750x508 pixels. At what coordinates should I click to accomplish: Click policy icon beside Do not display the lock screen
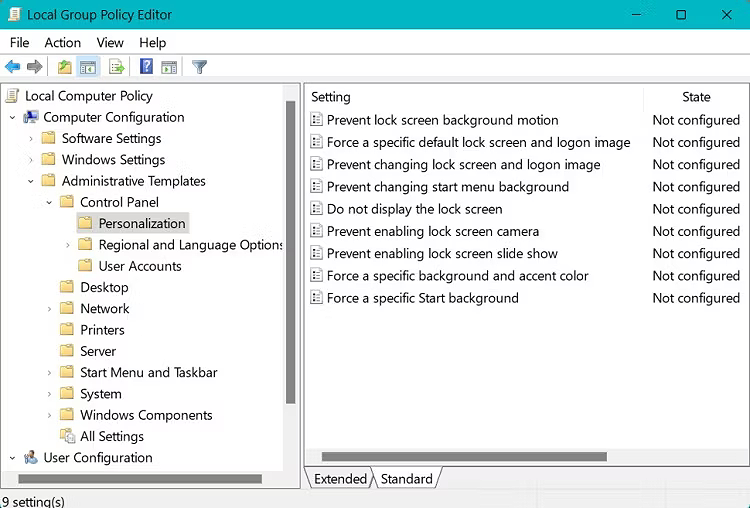click(316, 209)
